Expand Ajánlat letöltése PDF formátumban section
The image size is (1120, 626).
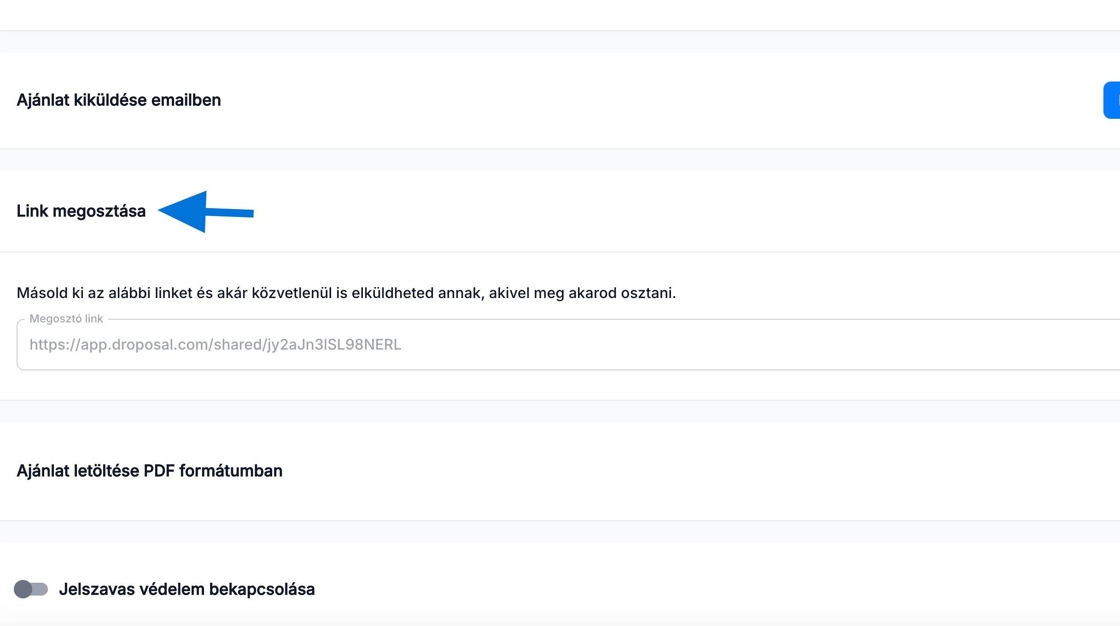[149, 471]
